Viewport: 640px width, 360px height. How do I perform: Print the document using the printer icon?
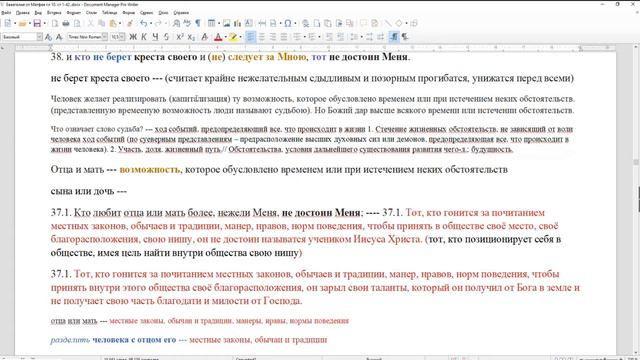[x=66, y=23]
